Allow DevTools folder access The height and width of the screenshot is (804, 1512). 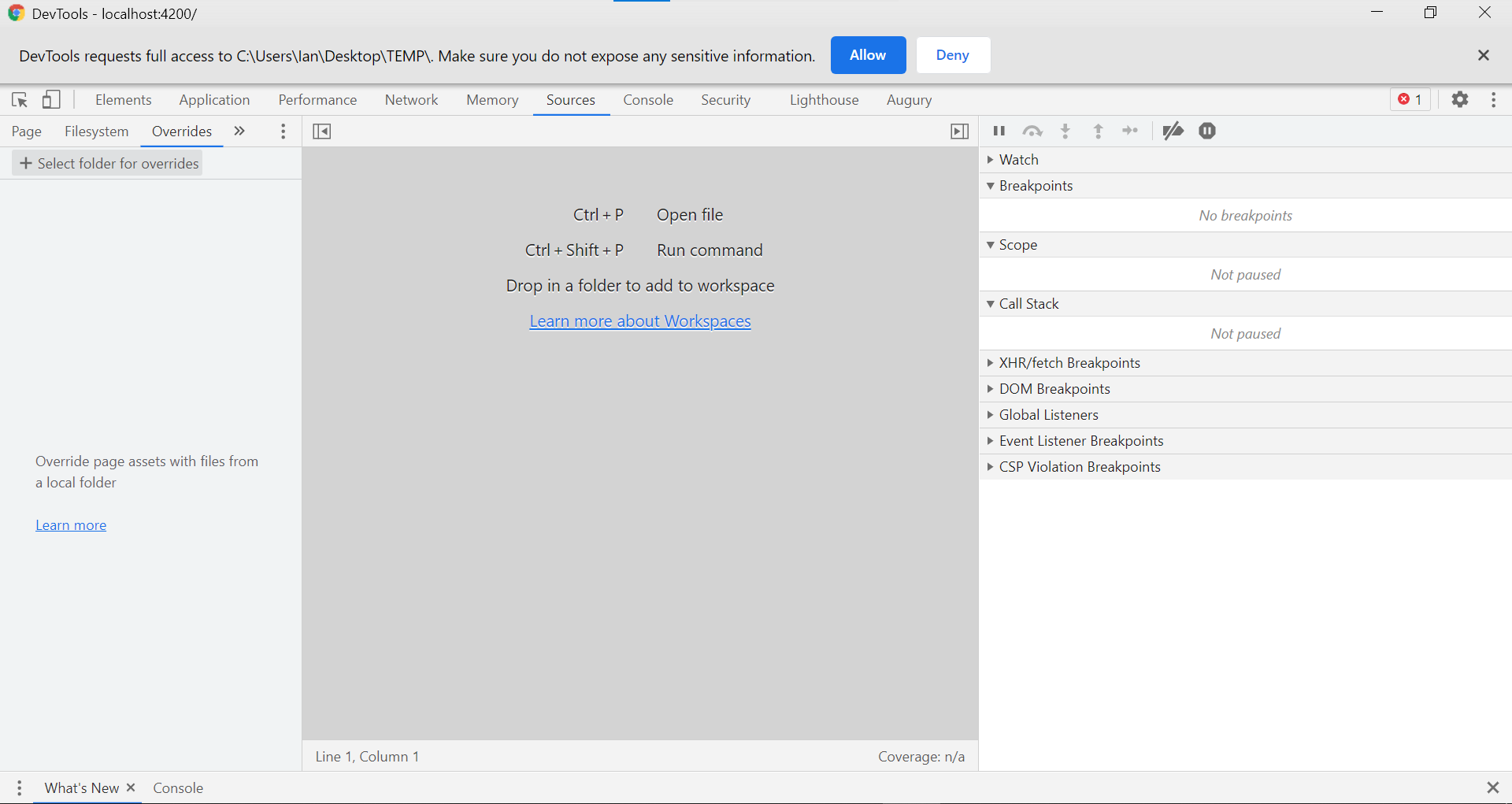coord(868,55)
